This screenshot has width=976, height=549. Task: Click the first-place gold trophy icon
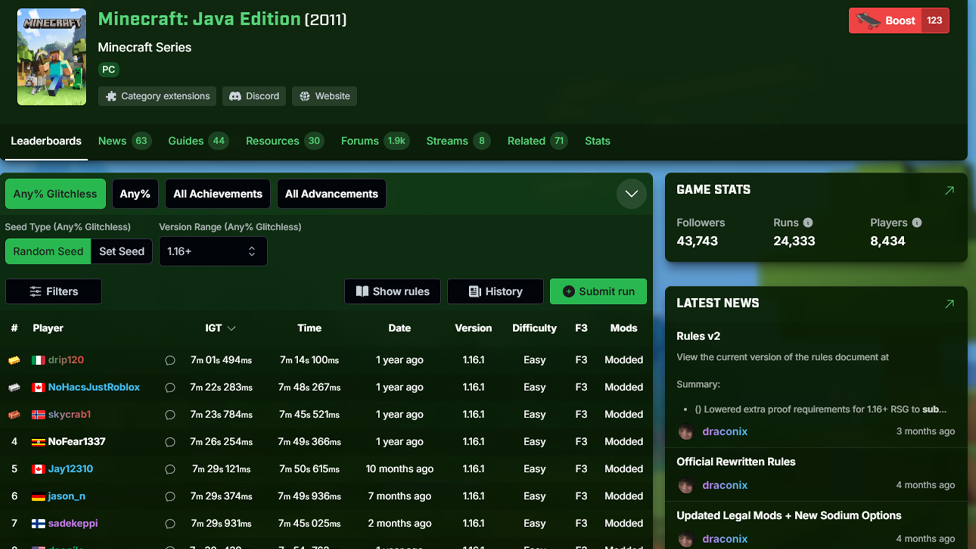[14, 360]
